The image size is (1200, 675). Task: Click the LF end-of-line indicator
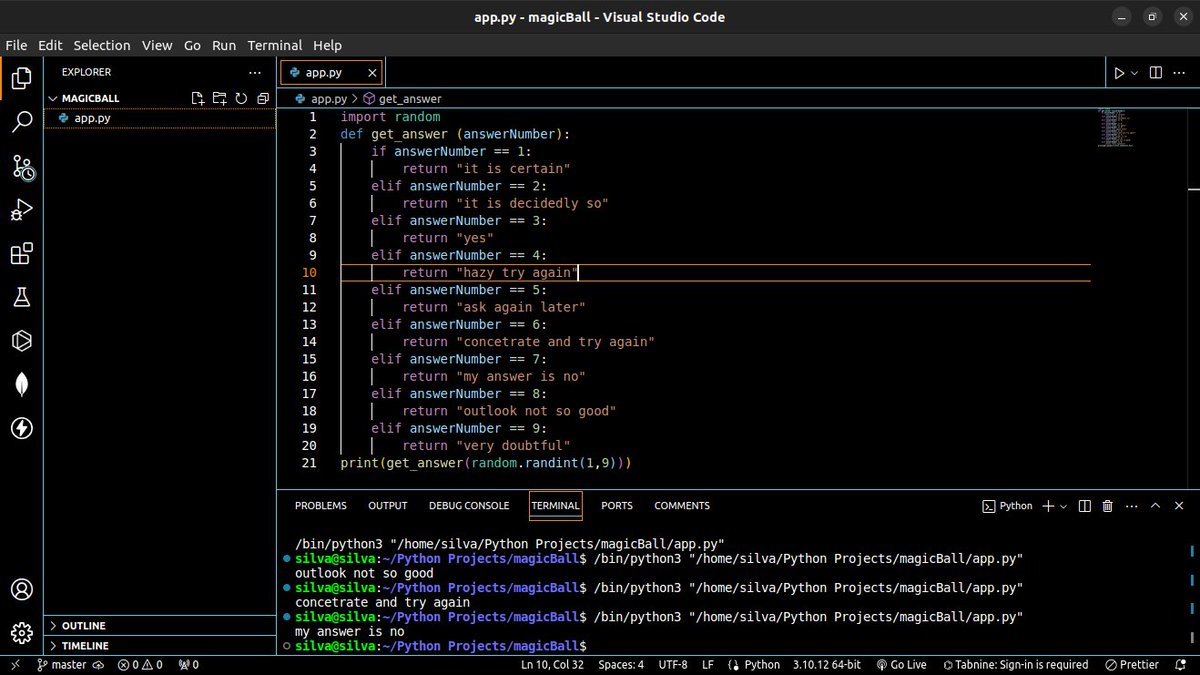[708, 665]
